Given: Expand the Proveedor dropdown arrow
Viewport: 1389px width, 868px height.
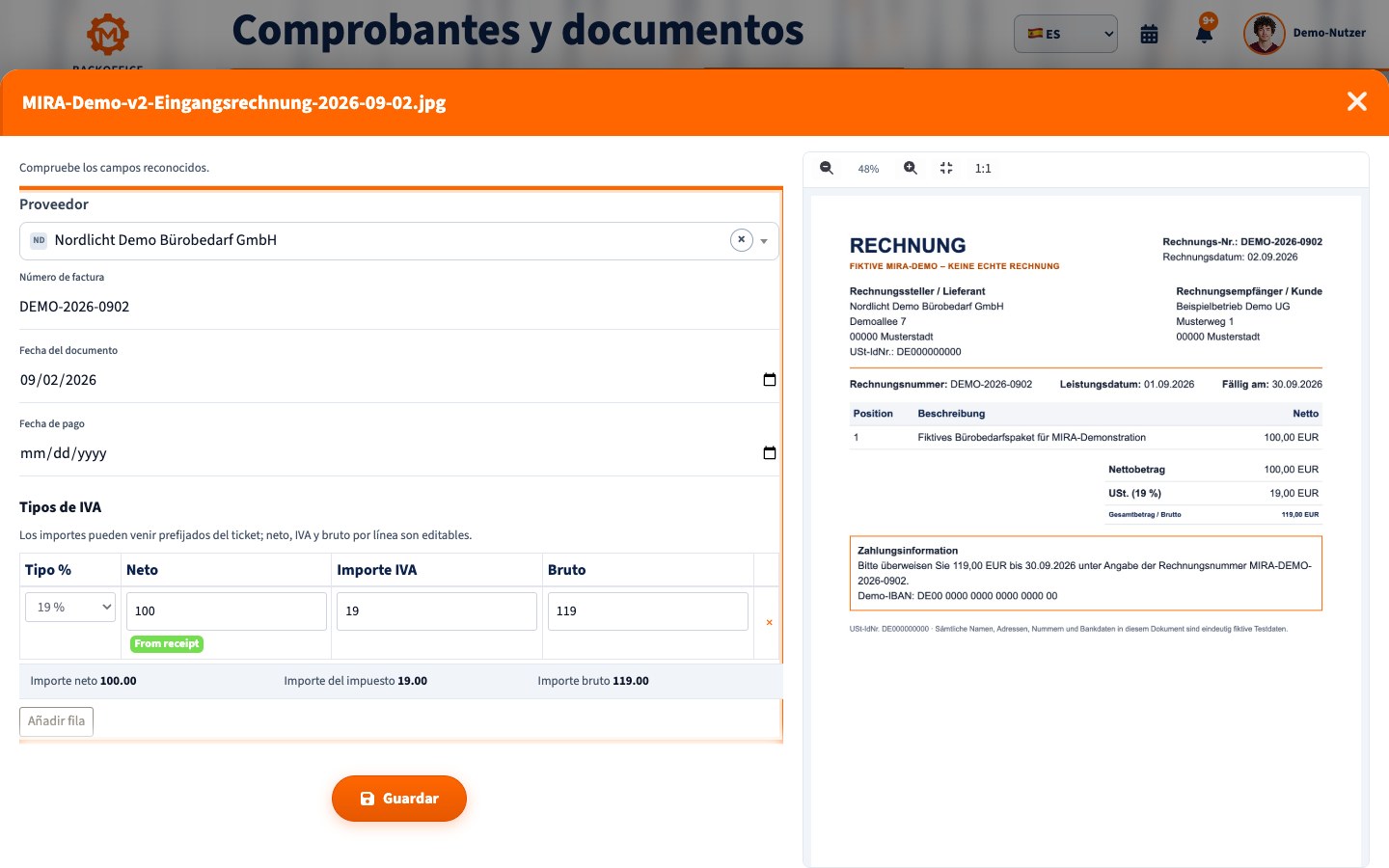Looking at the screenshot, I should click(x=764, y=241).
